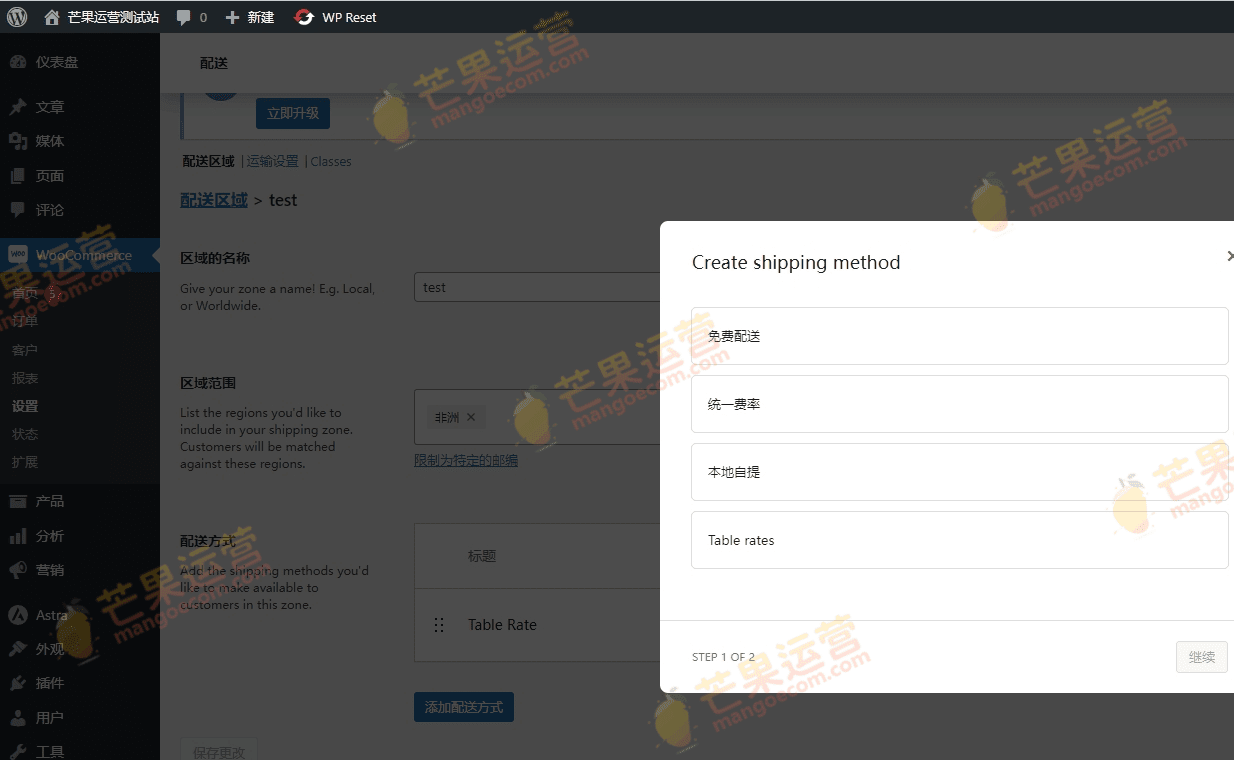1234x760 pixels.
Task: Open the 状态 submenu item
Action: 25,434
